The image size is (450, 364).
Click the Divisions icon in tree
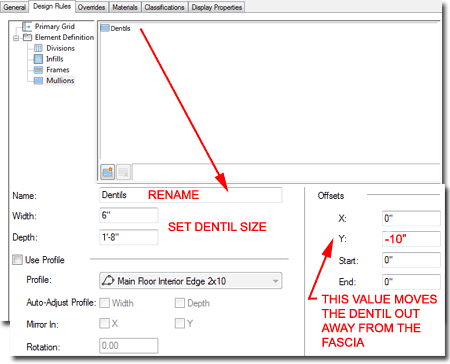tap(38, 48)
